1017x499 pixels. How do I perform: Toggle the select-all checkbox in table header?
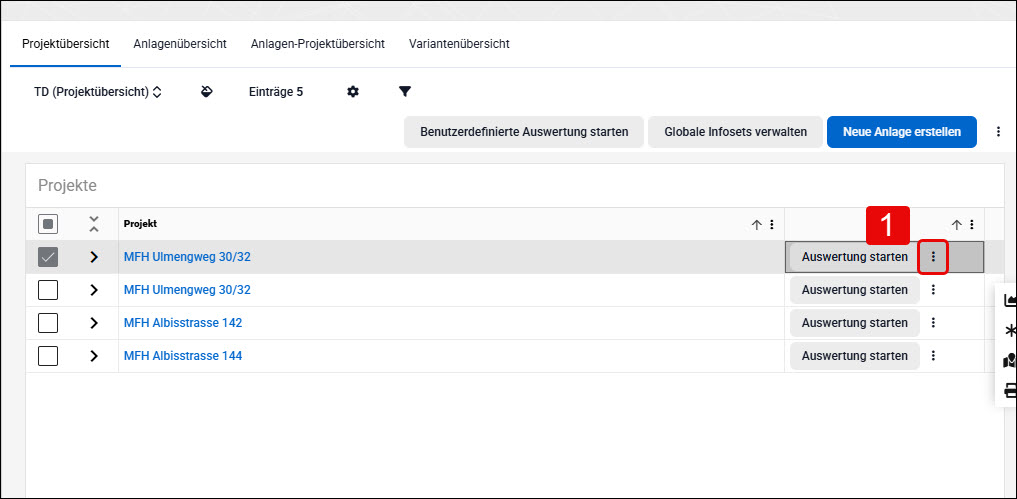48,225
